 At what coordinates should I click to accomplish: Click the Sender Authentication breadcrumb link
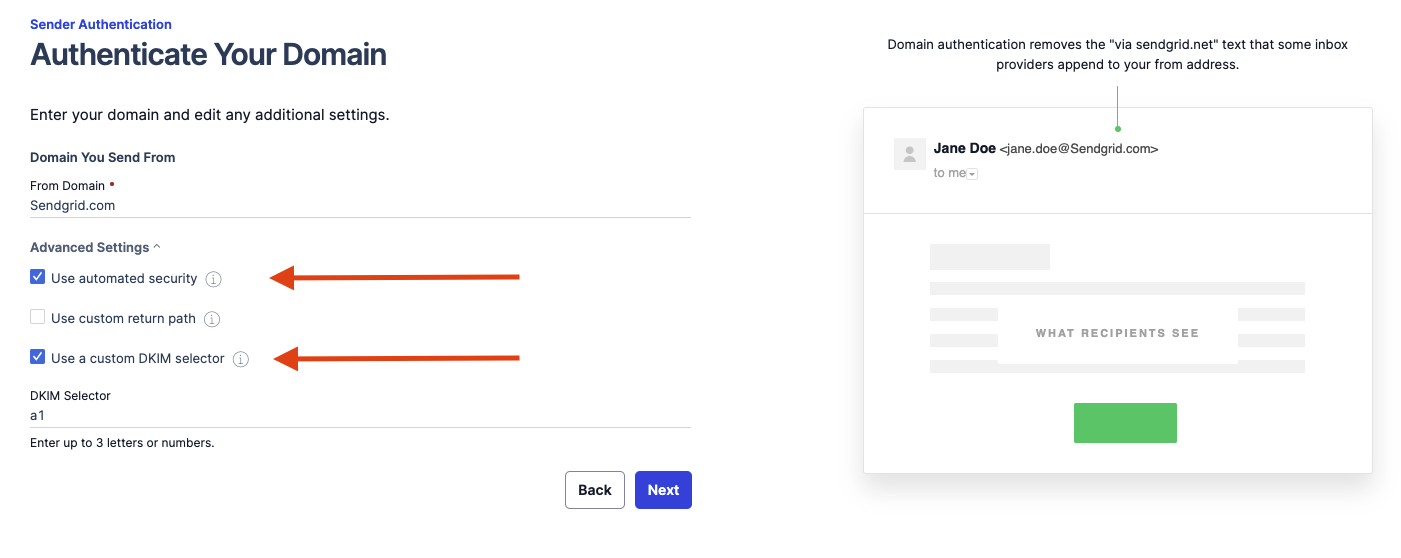(101, 24)
